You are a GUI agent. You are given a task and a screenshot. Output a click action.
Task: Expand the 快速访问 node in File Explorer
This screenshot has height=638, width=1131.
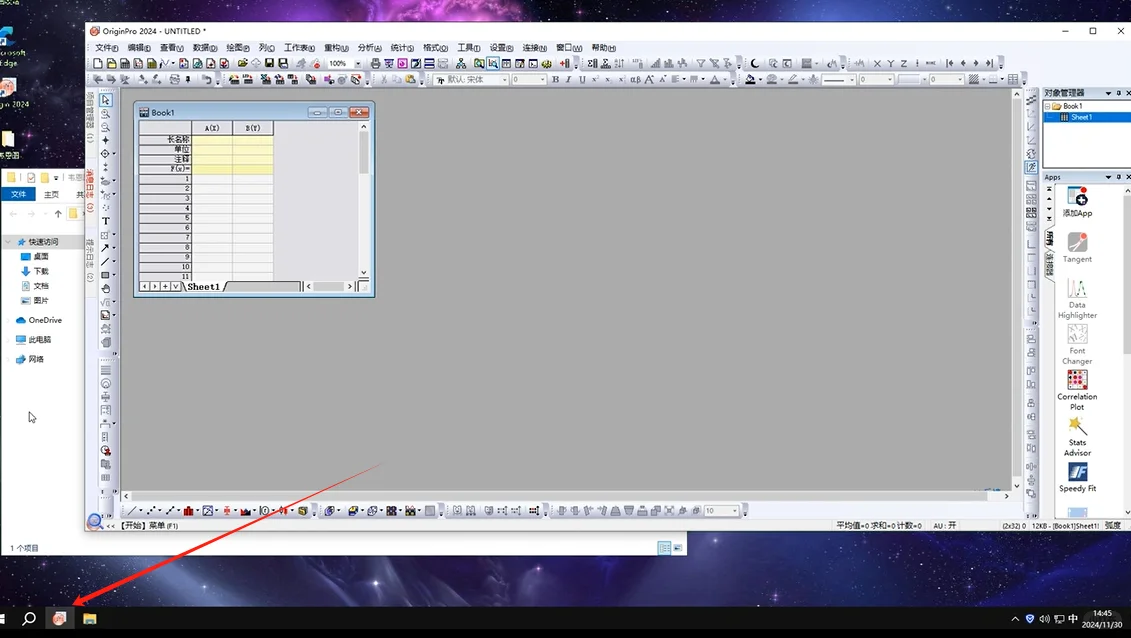pyautogui.click(x=9, y=242)
